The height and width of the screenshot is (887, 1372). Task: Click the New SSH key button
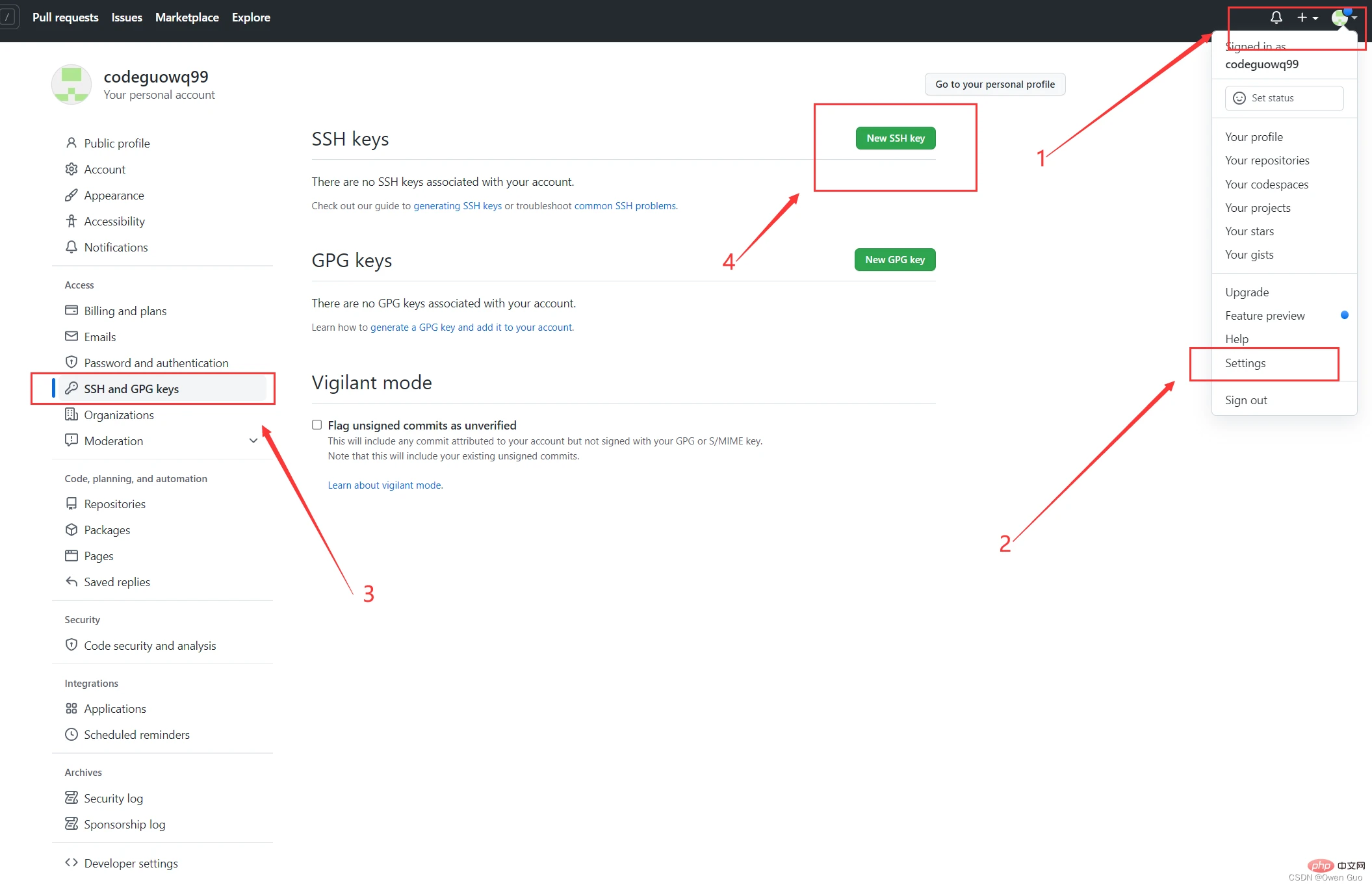pyautogui.click(x=895, y=138)
